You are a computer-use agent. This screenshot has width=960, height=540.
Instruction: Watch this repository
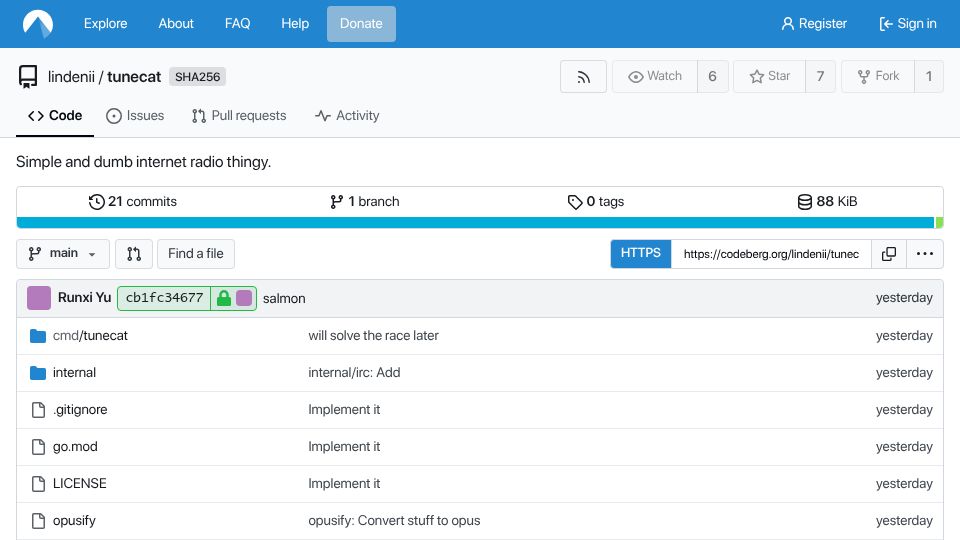[654, 77]
